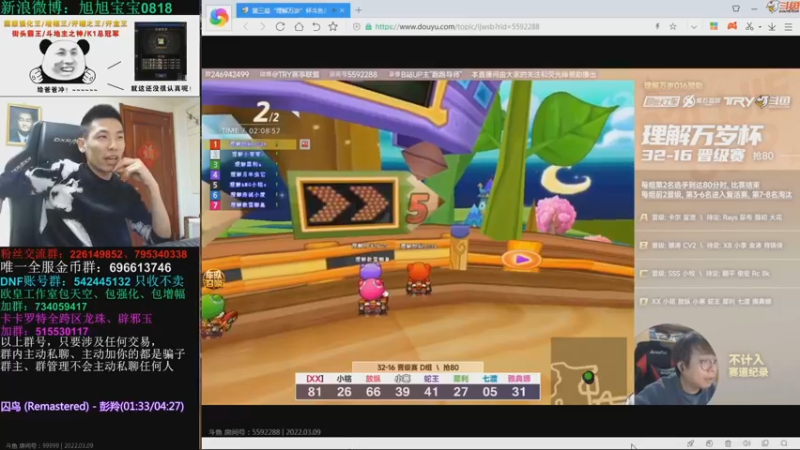Open the red game controller extension
This screenshot has height=450, width=800.
pos(732,26)
